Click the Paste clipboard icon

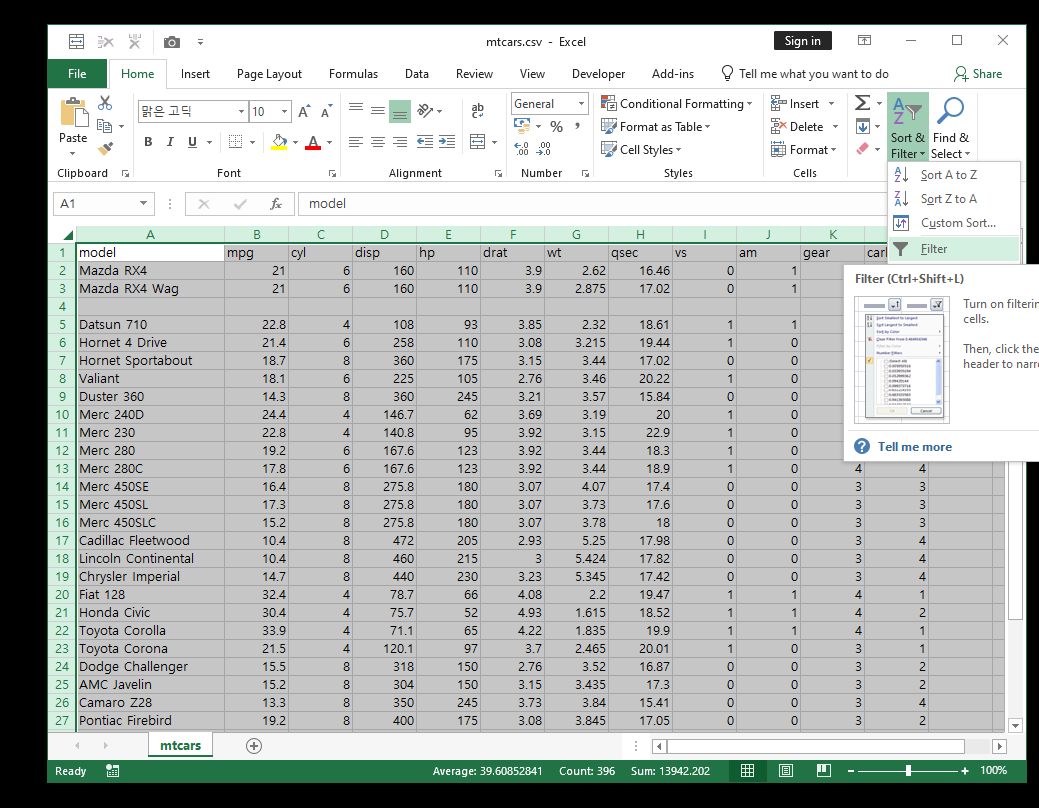pos(74,112)
